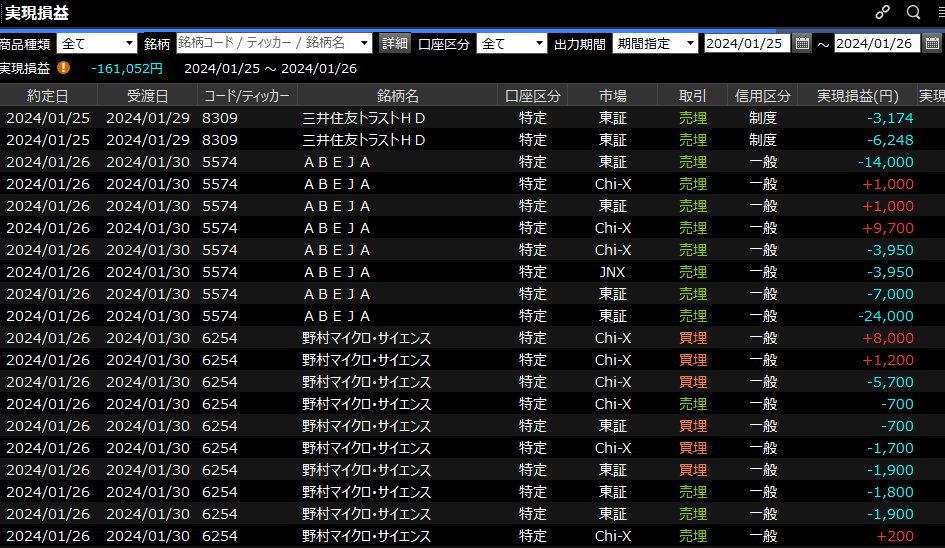Image resolution: width=945 pixels, height=548 pixels.
Task: Sort by 受渡日 column header
Action: pyautogui.click(x=148, y=96)
